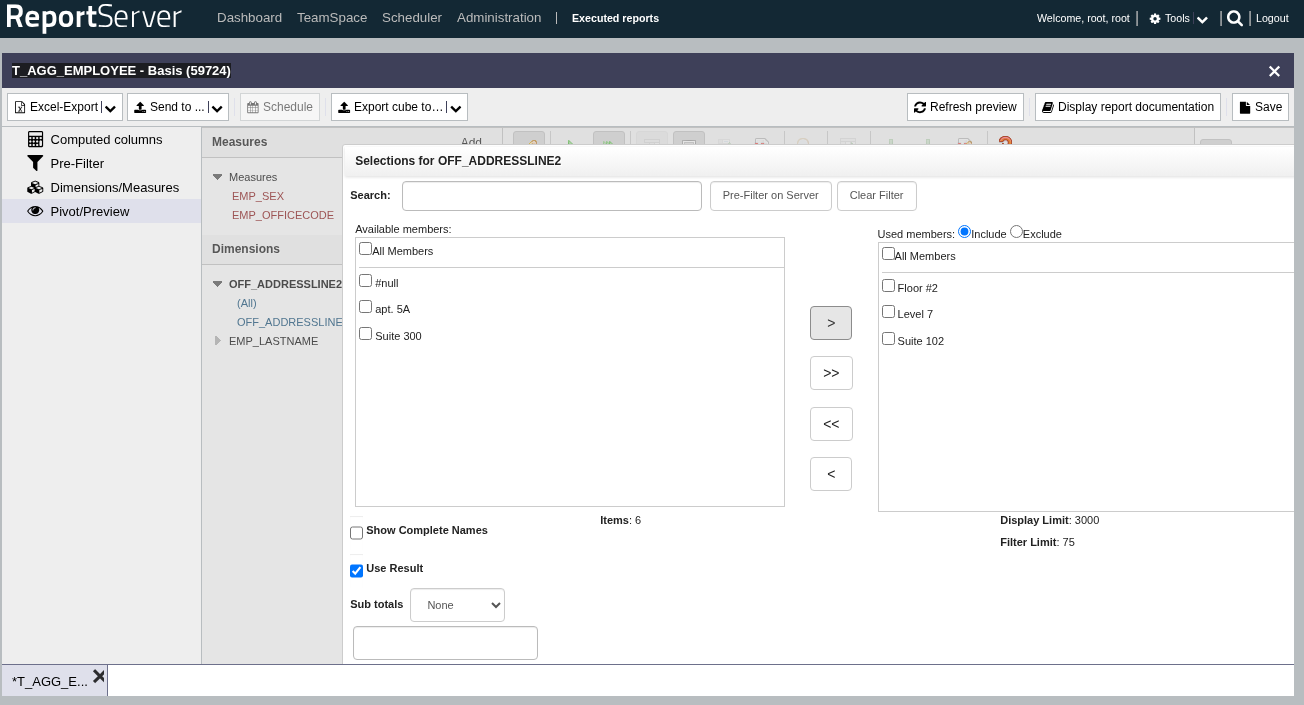Click the search magnifier icon in header
This screenshot has width=1304, height=705.
(x=1235, y=18)
